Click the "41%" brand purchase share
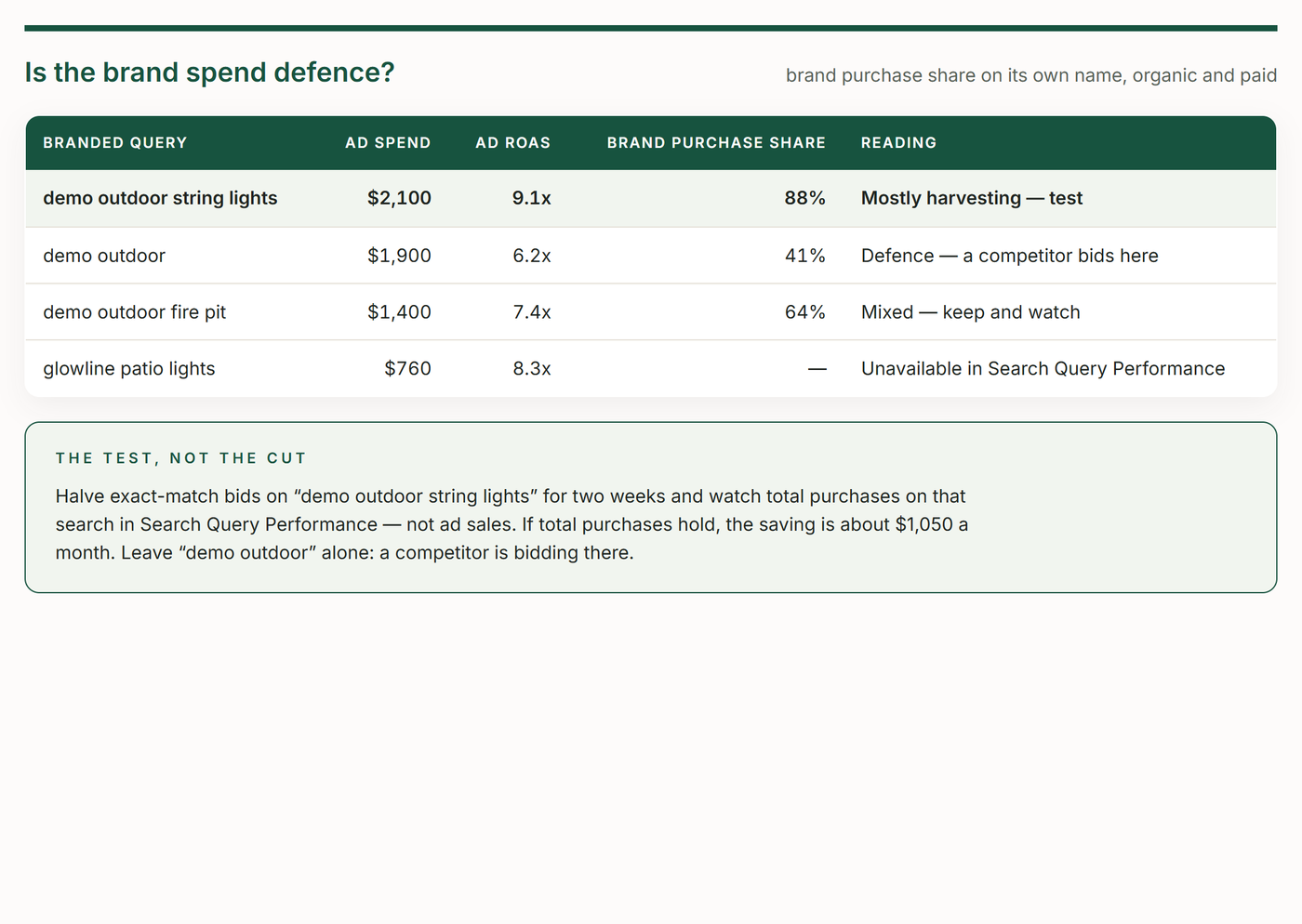 click(x=804, y=256)
